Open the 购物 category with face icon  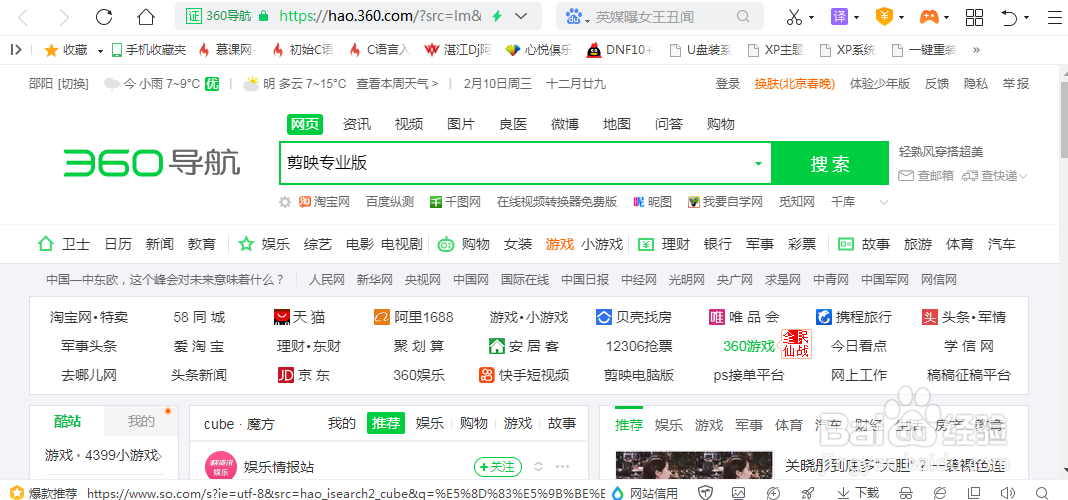464,244
